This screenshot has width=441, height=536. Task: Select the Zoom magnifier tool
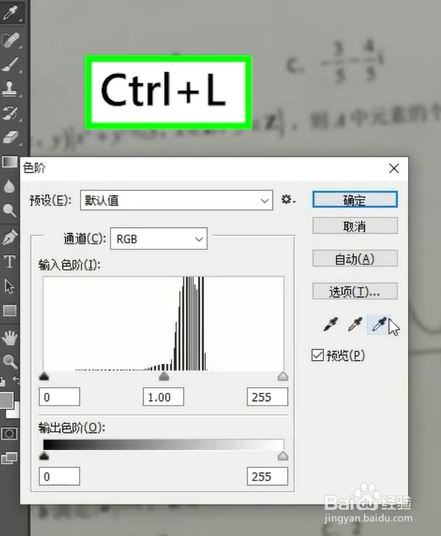tap(10, 362)
